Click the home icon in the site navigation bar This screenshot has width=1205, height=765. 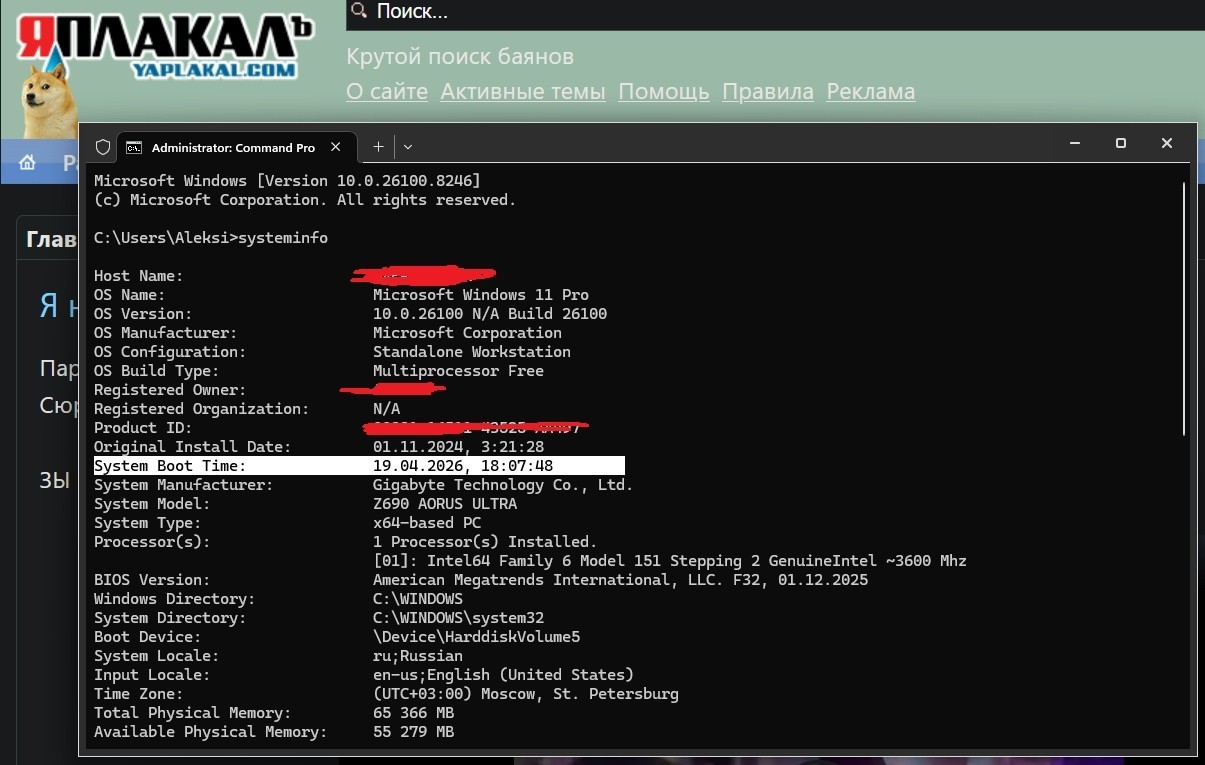[28, 163]
